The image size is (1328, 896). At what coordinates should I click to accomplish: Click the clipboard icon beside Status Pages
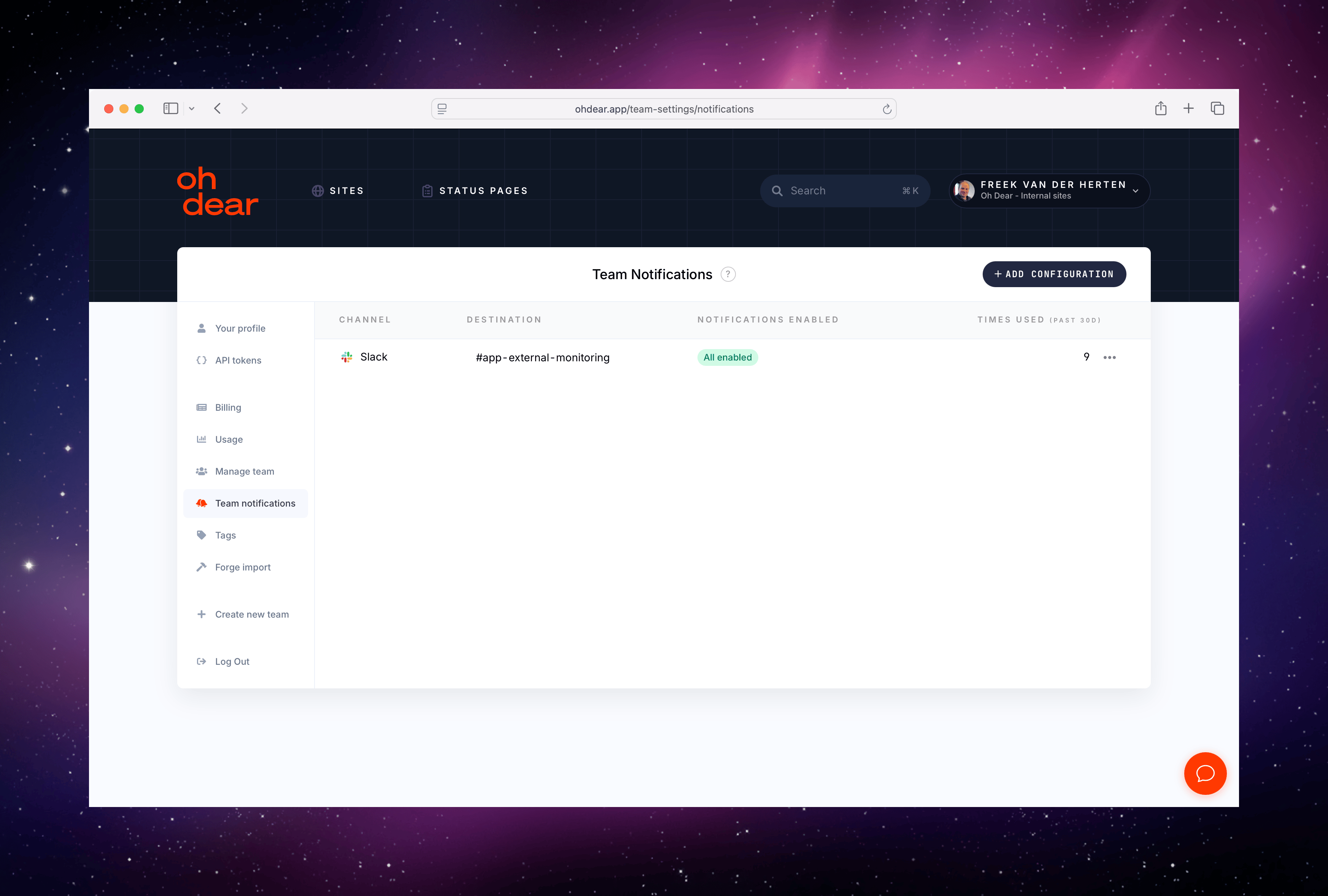(x=427, y=191)
